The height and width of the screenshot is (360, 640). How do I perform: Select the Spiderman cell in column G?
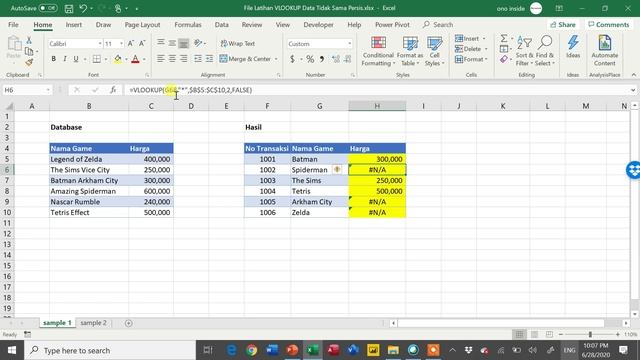[320, 170]
